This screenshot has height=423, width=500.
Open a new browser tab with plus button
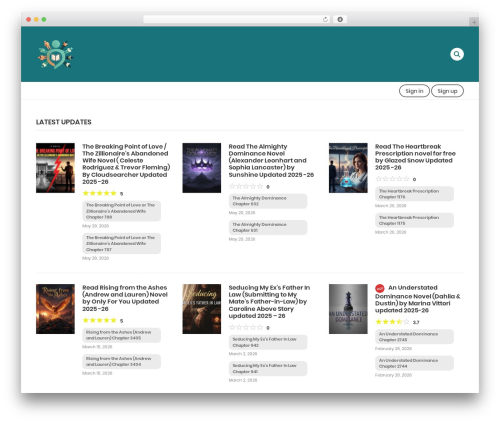[474, 22]
